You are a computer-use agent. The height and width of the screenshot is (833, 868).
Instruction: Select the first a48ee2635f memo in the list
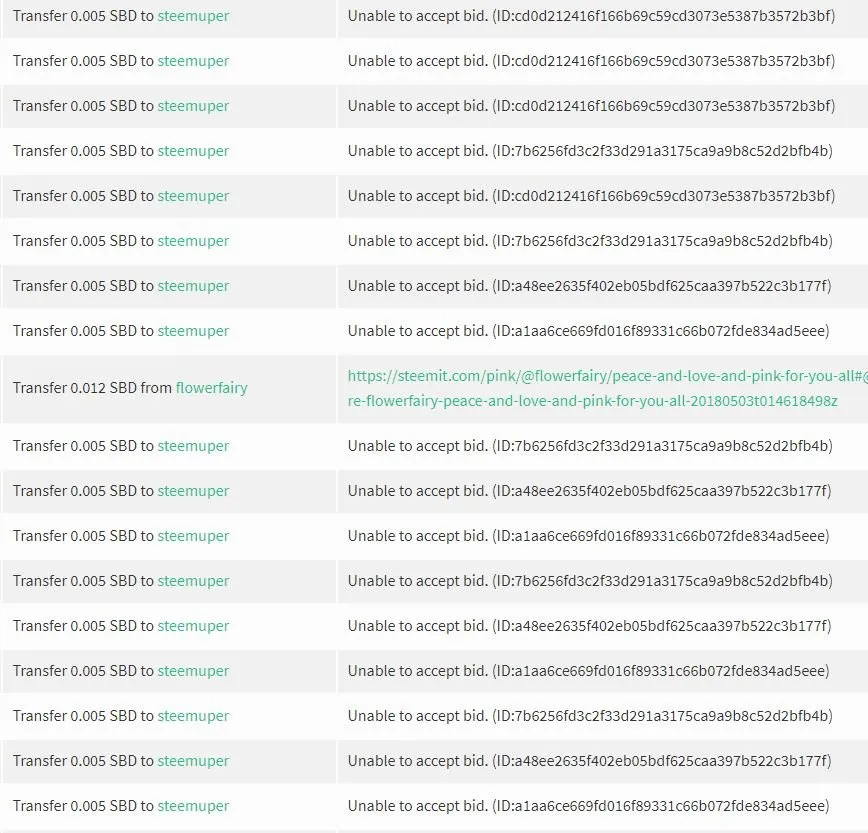(590, 286)
